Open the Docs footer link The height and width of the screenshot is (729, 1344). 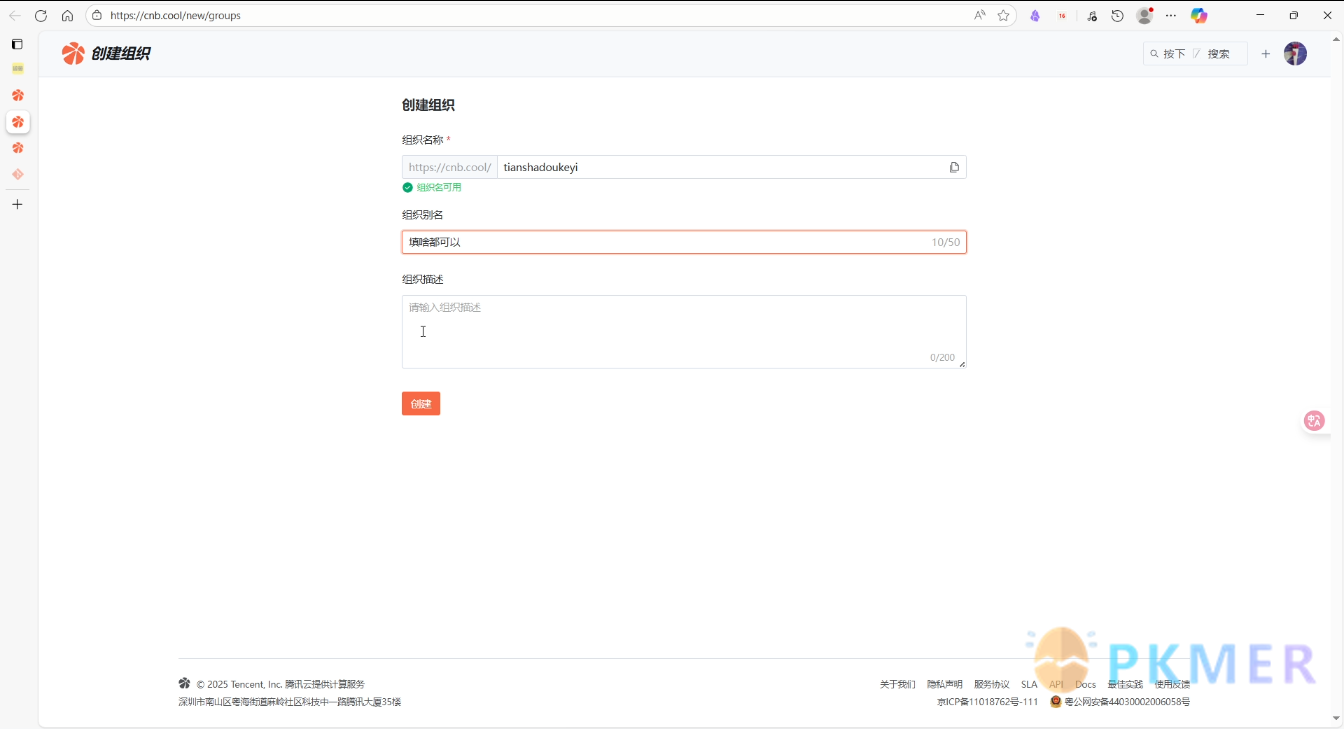click(1086, 684)
